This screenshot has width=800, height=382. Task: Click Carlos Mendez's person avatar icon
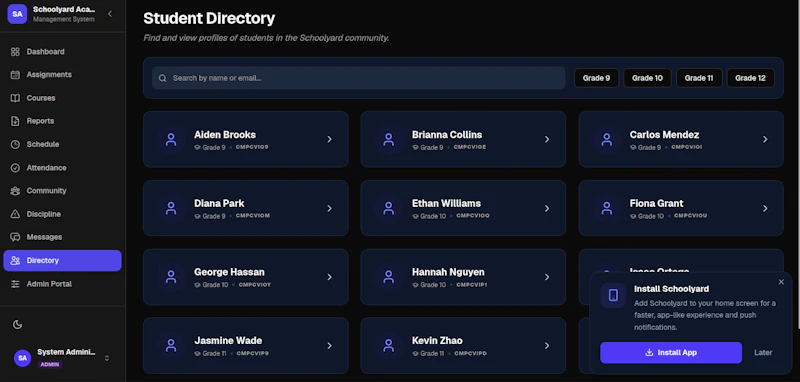click(x=607, y=139)
